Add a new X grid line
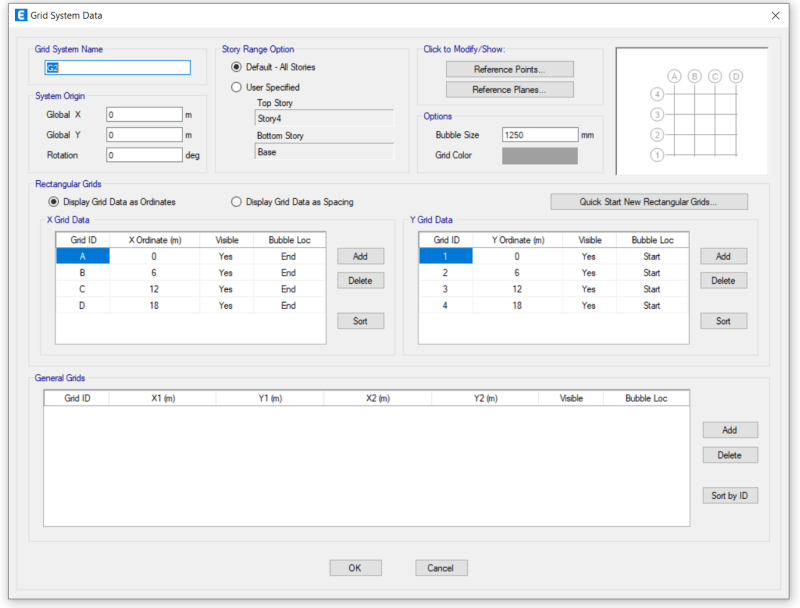This screenshot has height=608, width=800. (360, 256)
